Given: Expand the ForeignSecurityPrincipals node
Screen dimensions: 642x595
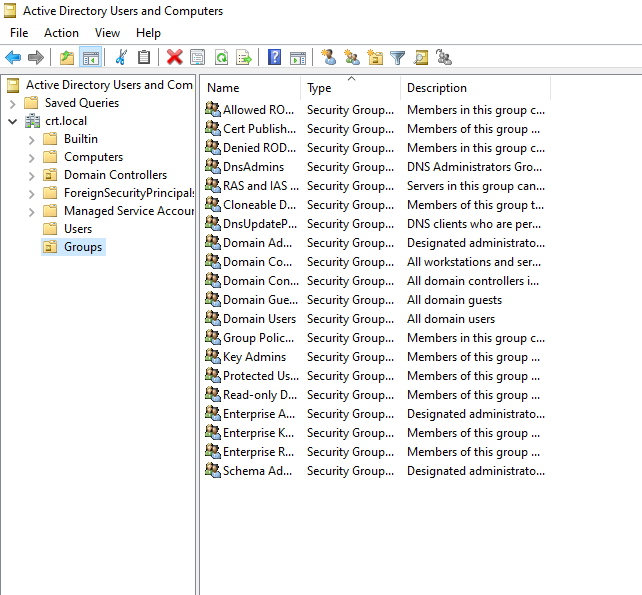Looking at the screenshot, I should (x=32, y=194).
